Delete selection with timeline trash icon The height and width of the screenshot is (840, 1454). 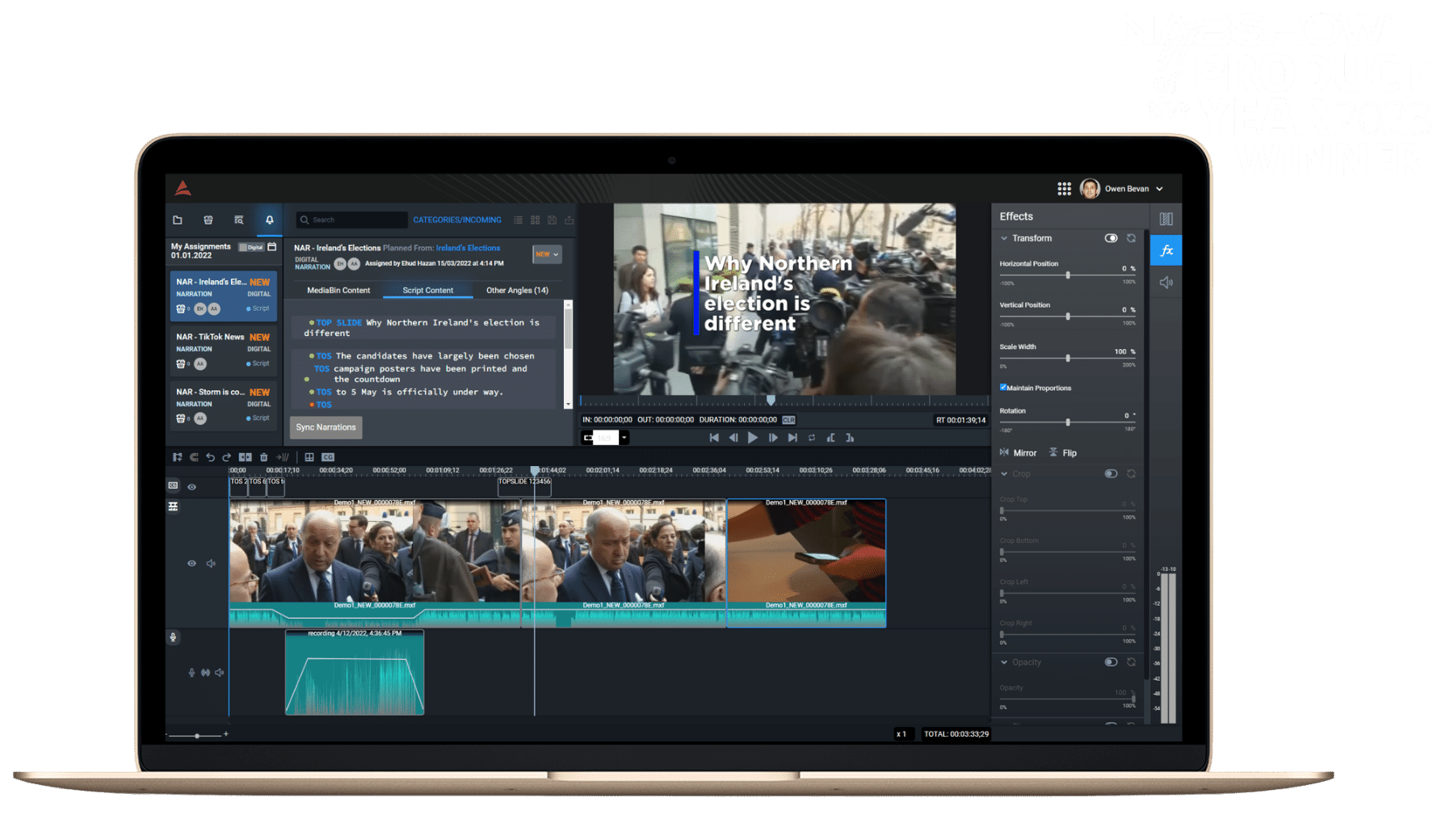click(x=263, y=457)
